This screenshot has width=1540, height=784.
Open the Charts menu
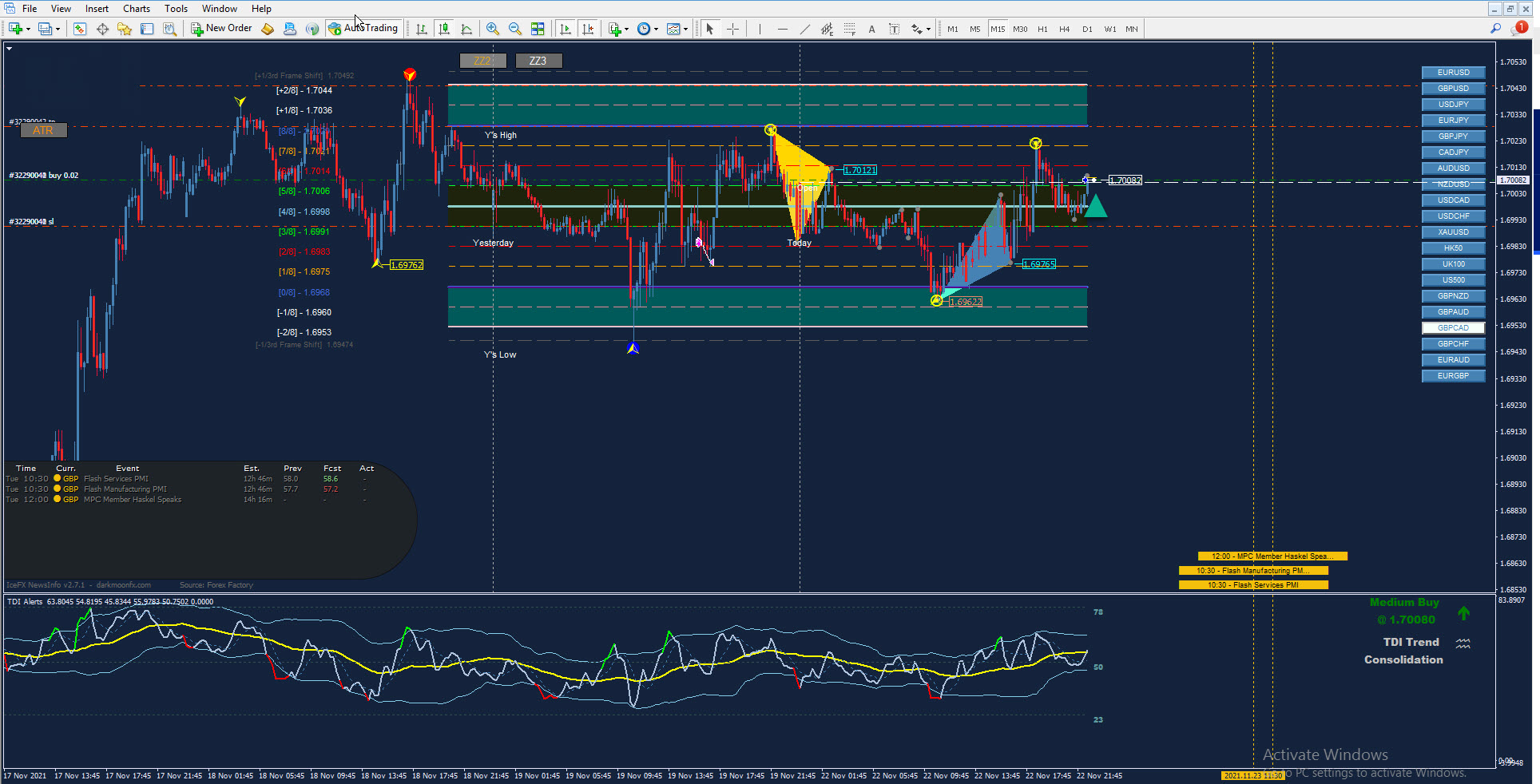(x=136, y=9)
